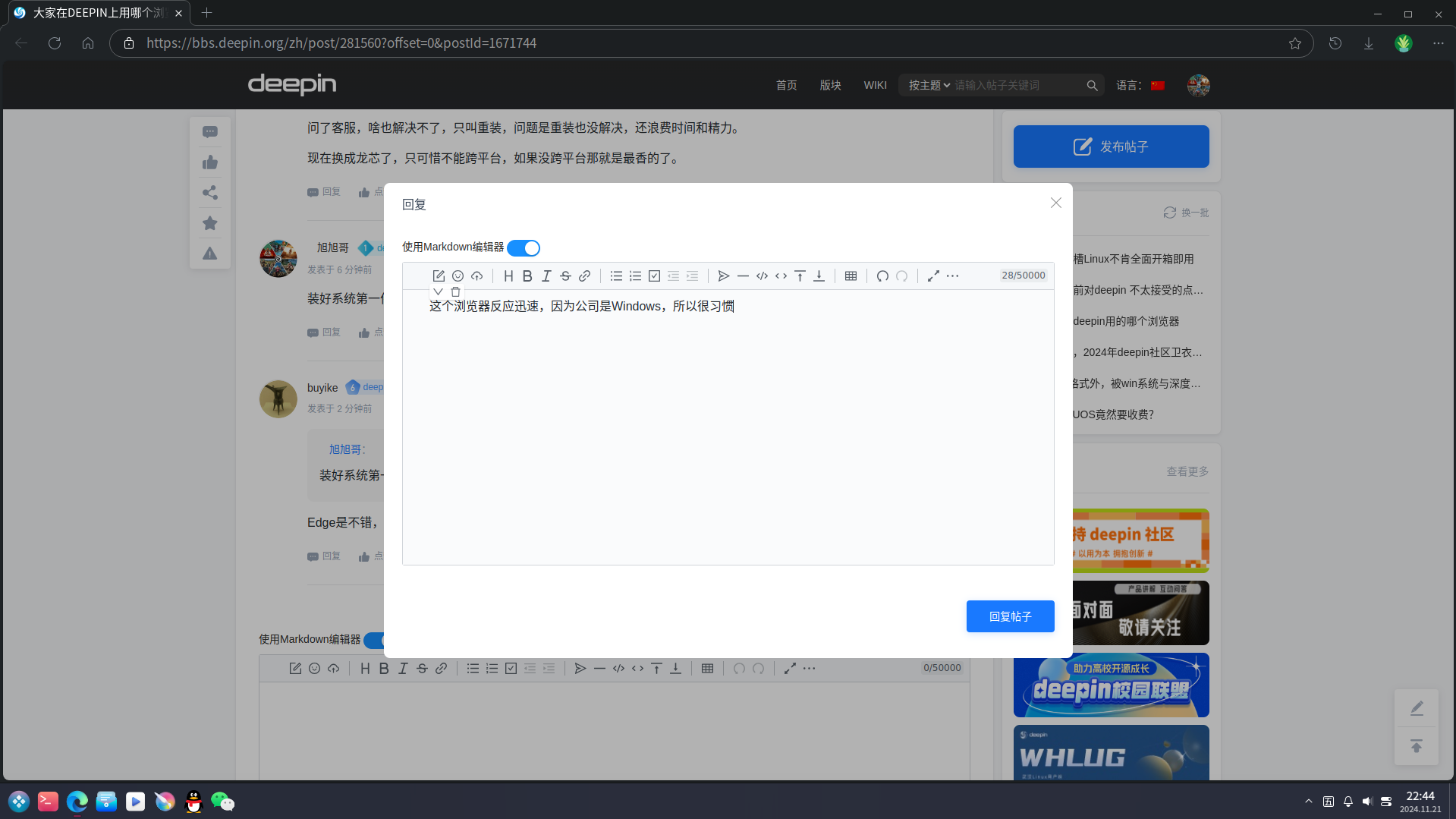
Task: Open 版块 in site navigation
Action: (830, 85)
